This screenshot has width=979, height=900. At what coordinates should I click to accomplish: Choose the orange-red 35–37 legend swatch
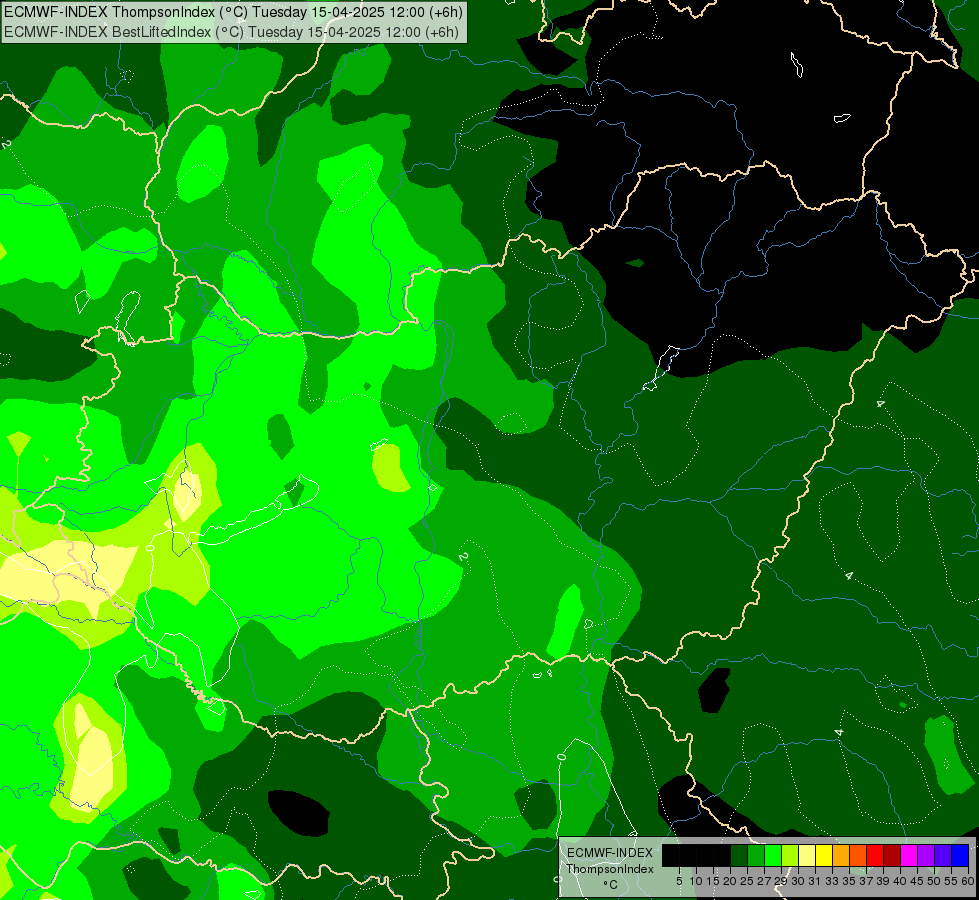857,855
